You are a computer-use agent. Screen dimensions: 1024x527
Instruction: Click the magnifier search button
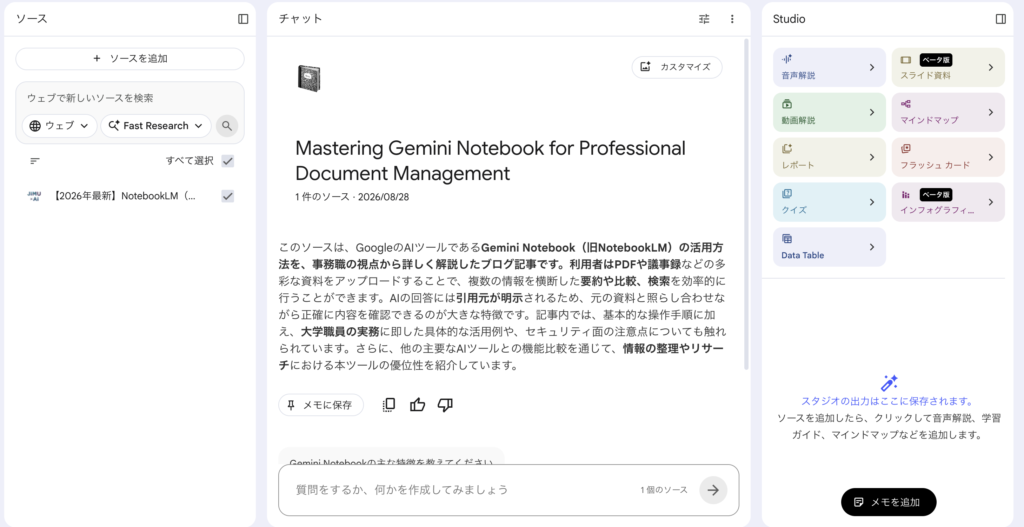tap(227, 126)
